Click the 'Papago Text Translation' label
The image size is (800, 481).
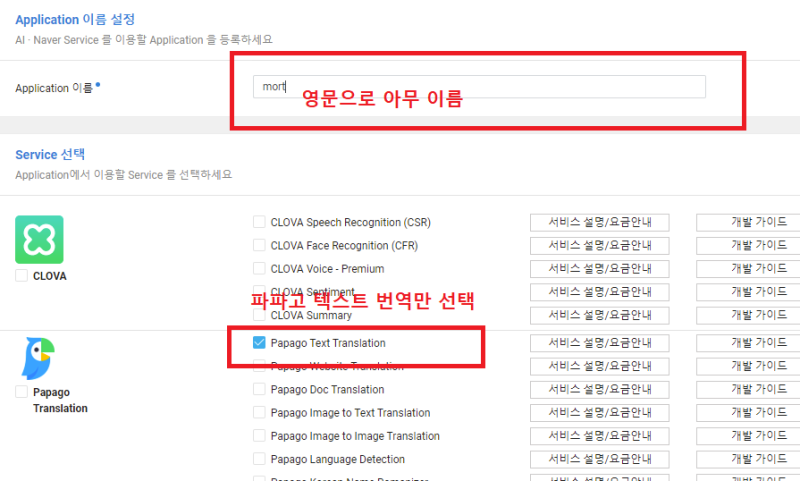click(328, 343)
